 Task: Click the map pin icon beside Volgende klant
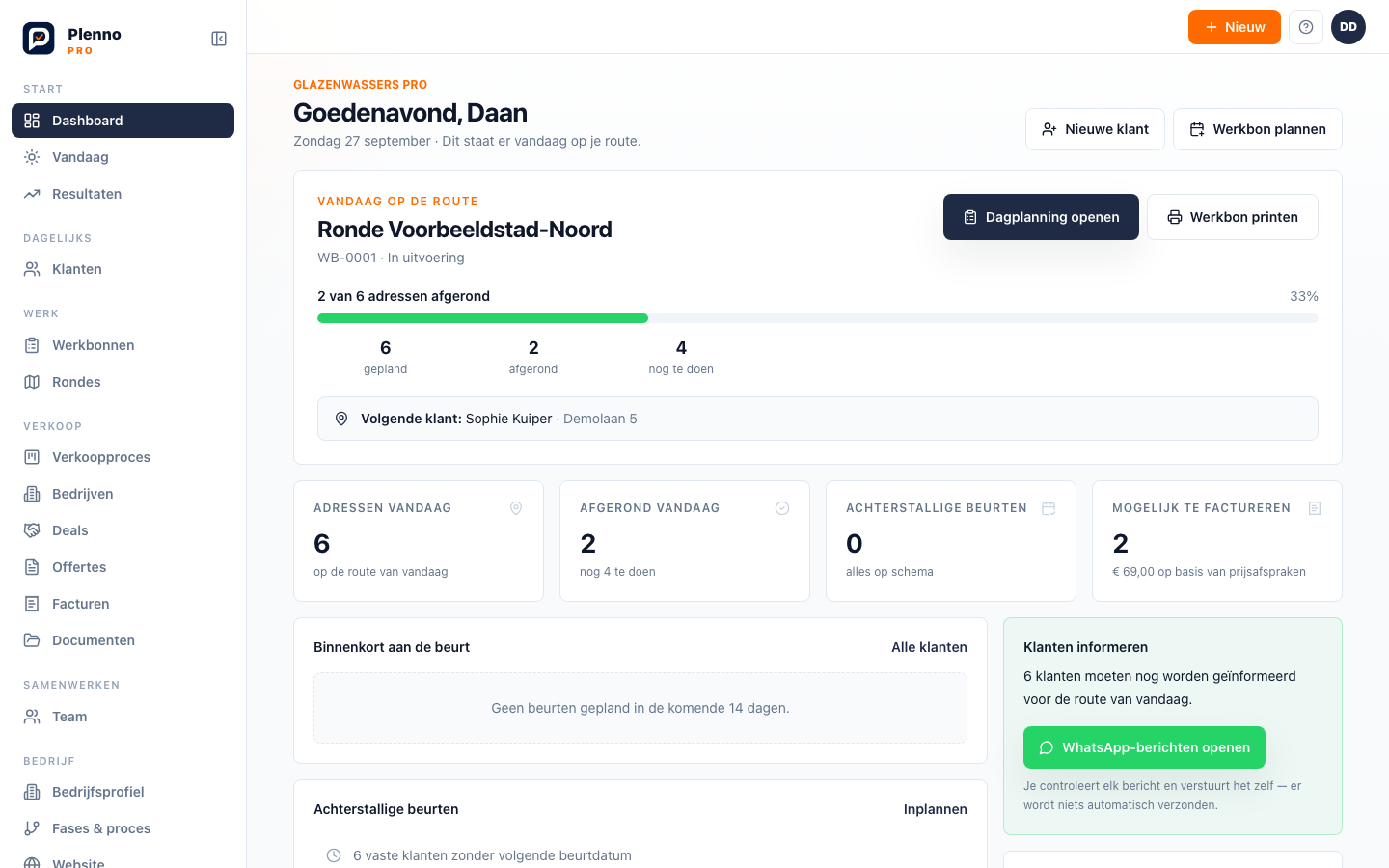(x=341, y=419)
